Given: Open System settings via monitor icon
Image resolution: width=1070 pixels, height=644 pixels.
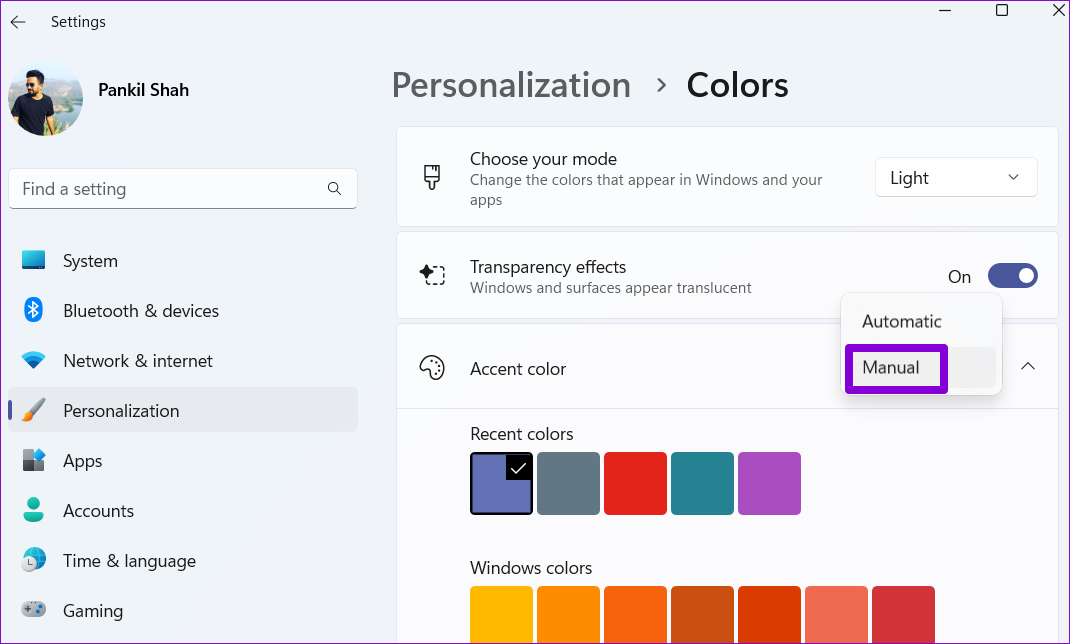Looking at the screenshot, I should (33, 260).
